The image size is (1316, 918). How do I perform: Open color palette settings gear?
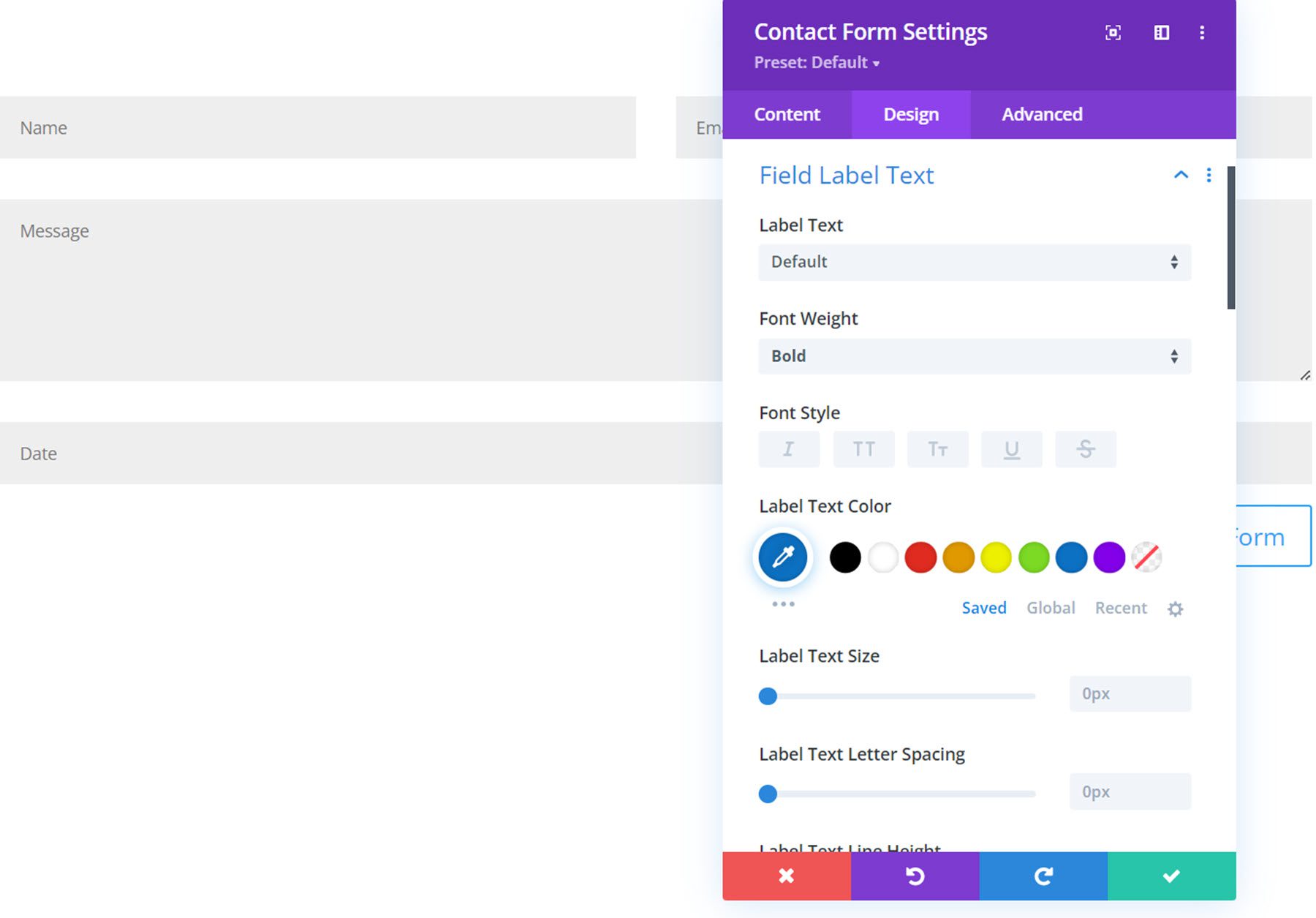(x=1175, y=608)
